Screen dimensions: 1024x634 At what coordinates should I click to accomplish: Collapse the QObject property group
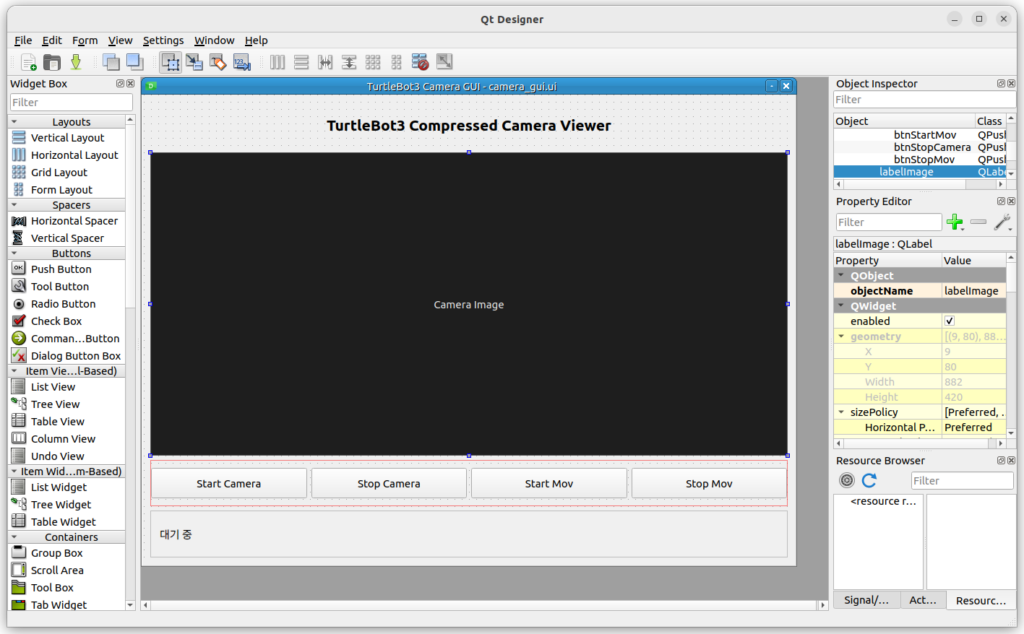click(x=841, y=276)
